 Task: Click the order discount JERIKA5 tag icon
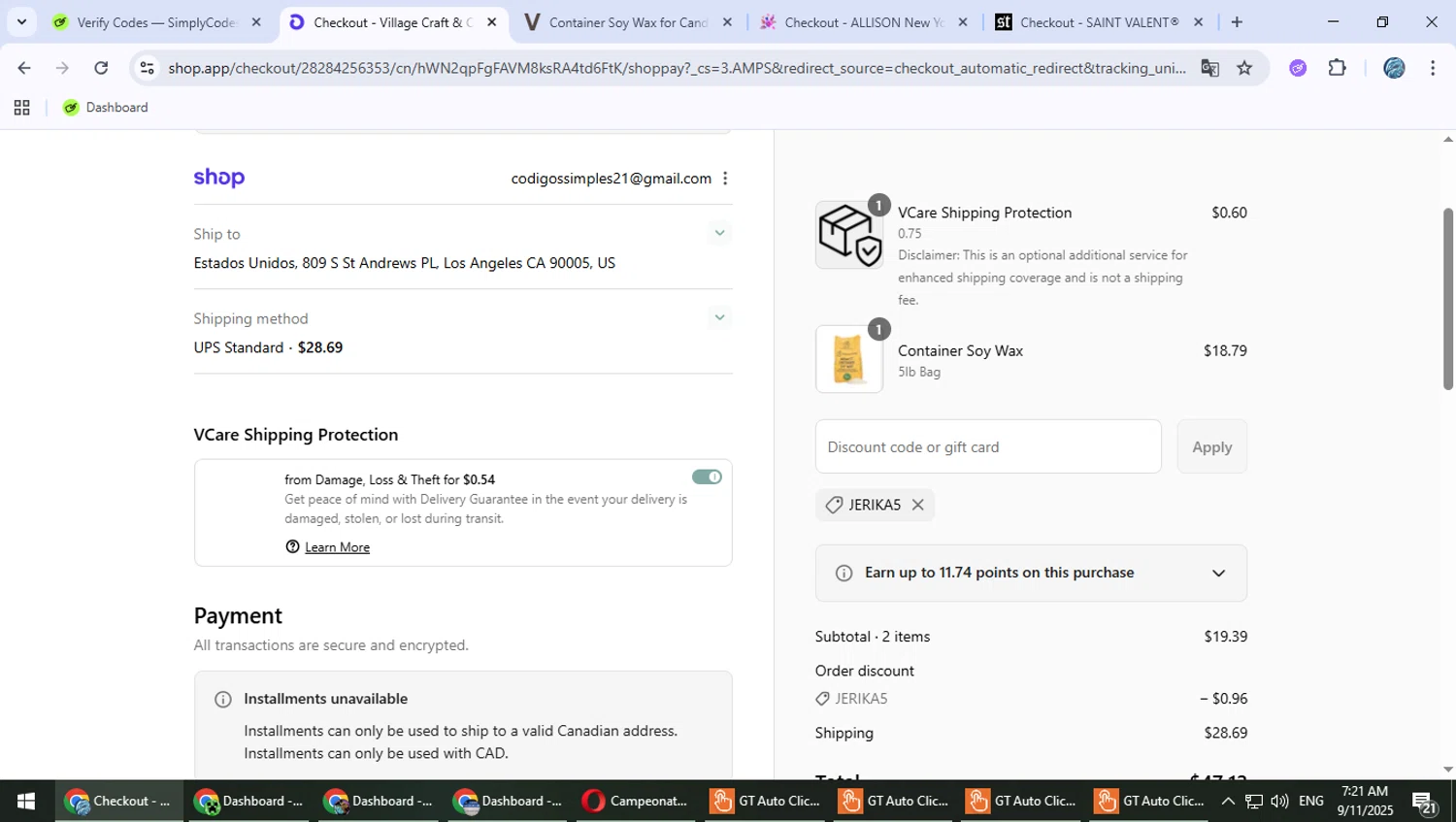[x=823, y=699]
